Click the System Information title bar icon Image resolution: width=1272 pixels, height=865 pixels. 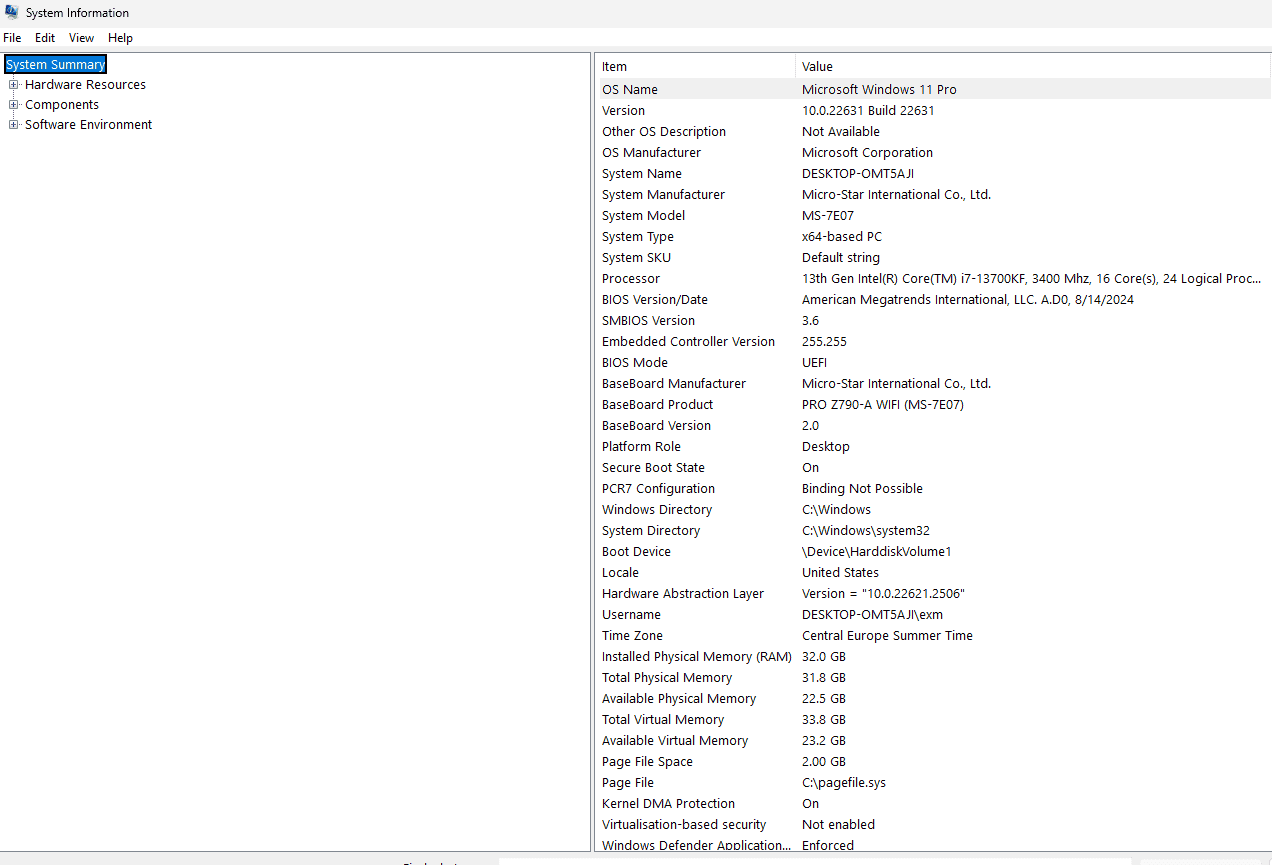click(x=11, y=13)
